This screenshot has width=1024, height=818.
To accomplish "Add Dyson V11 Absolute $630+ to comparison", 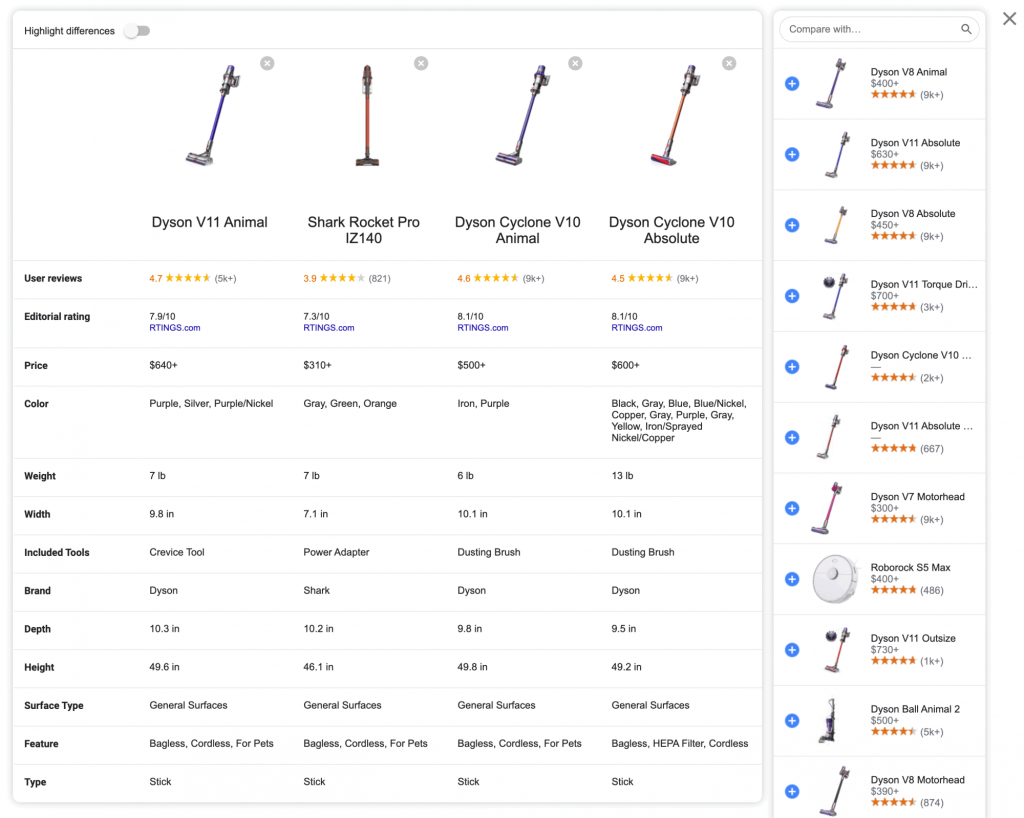I will [x=792, y=155].
